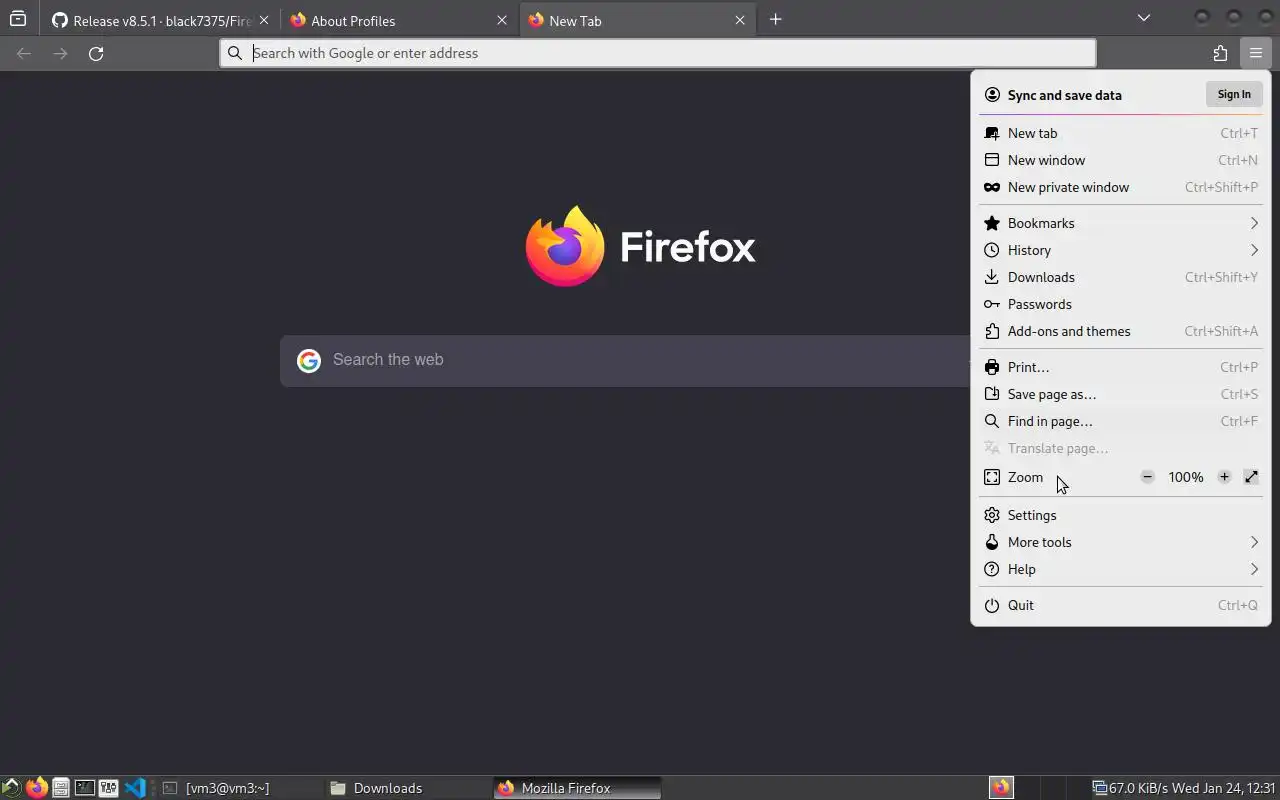This screenshot has width=1280, height=800.
Task: Choose New window from the menu
Action: click(1121, 160)
